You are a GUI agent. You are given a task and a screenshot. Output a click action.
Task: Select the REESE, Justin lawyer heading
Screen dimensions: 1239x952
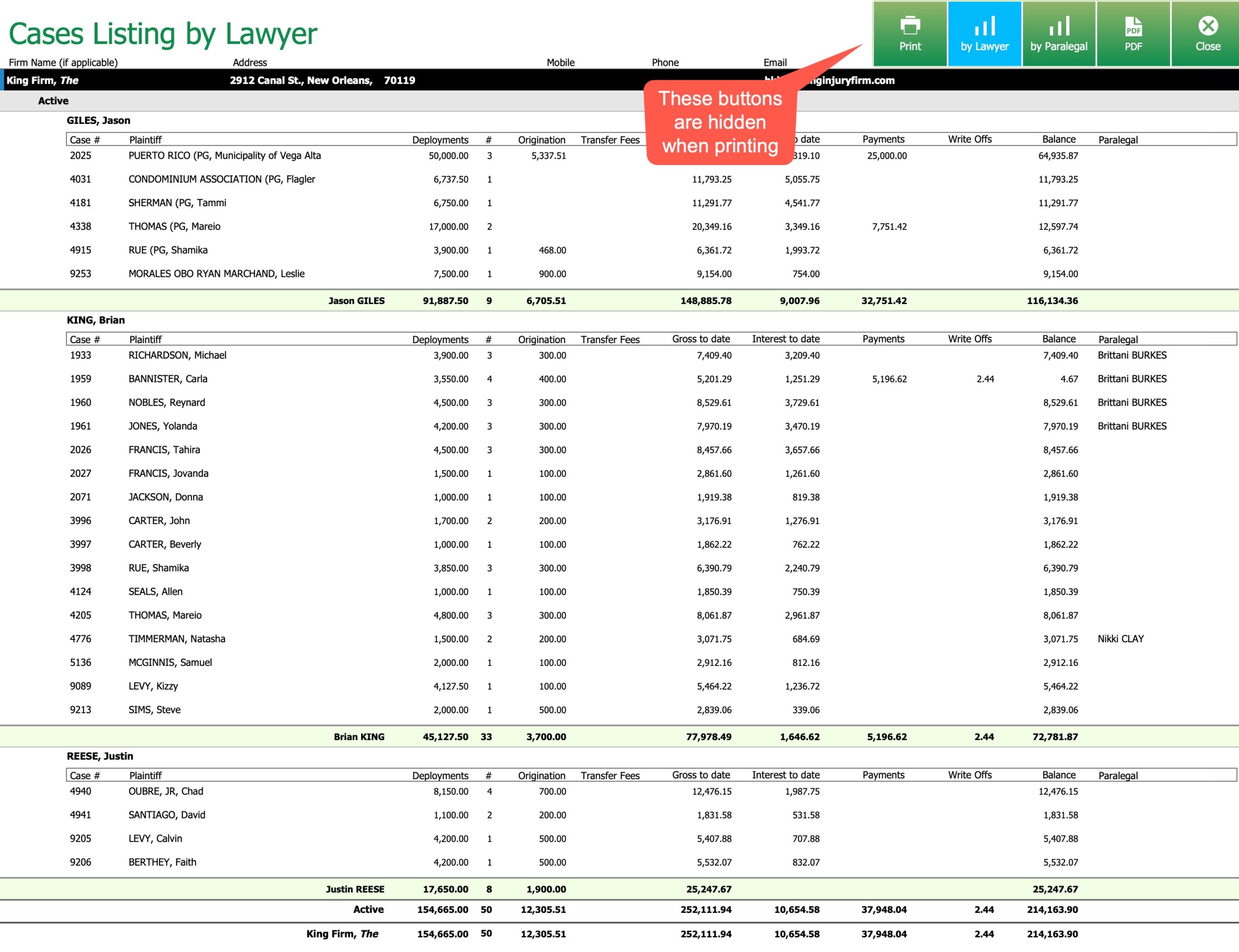click(100, 756)
